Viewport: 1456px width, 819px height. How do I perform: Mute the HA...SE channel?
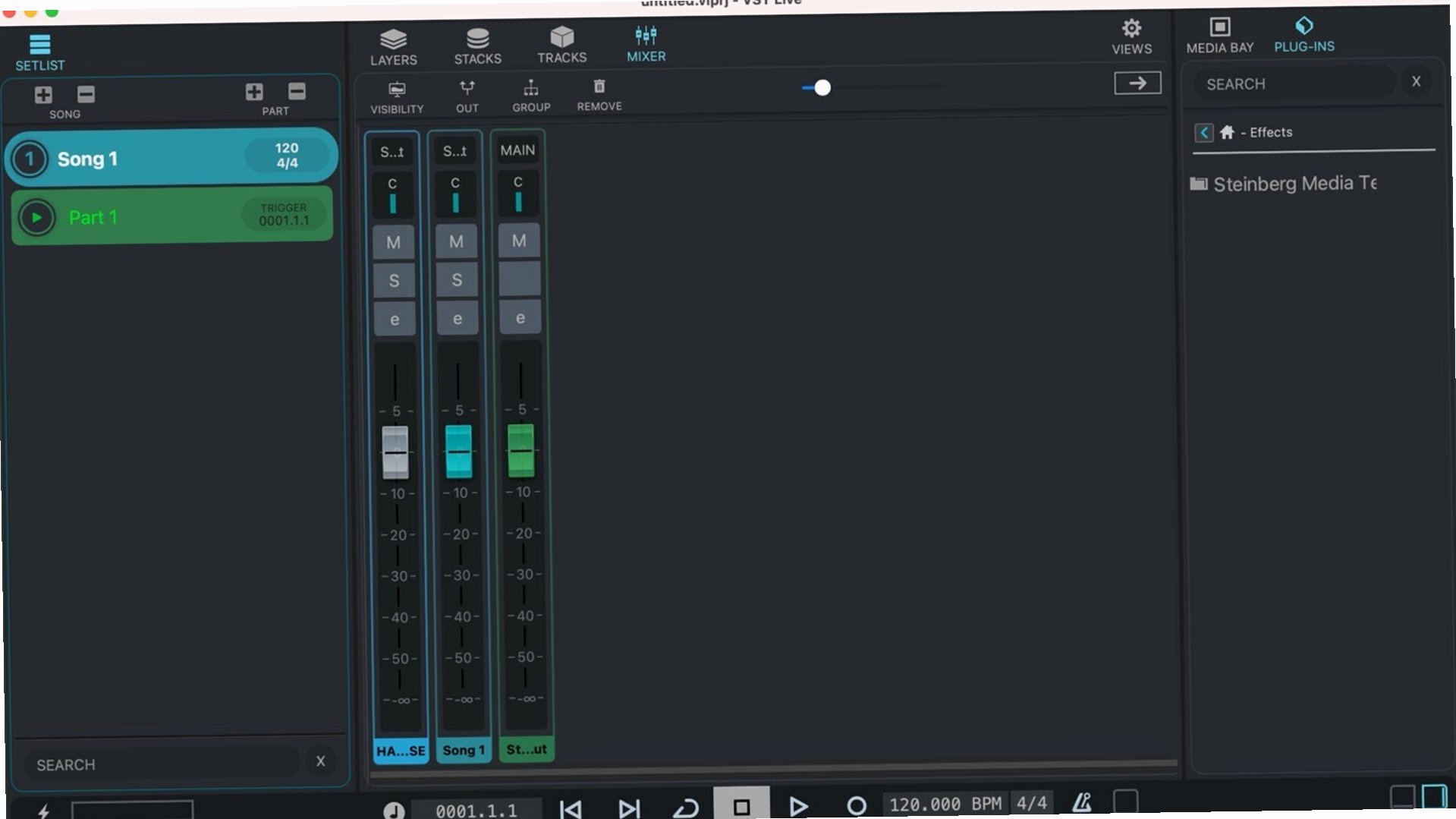coord(393,243)
